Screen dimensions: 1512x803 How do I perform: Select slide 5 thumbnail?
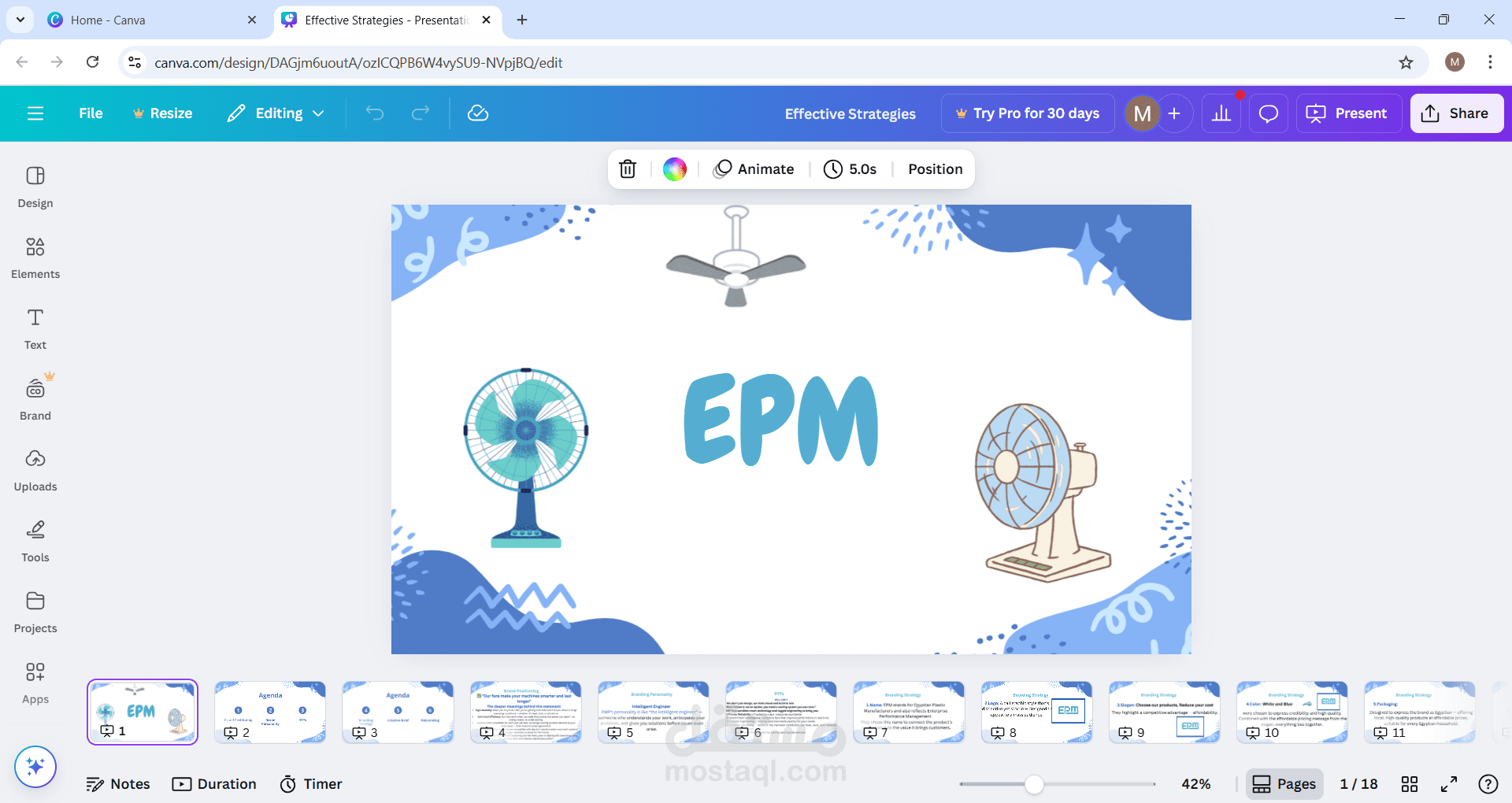point(654,712)
